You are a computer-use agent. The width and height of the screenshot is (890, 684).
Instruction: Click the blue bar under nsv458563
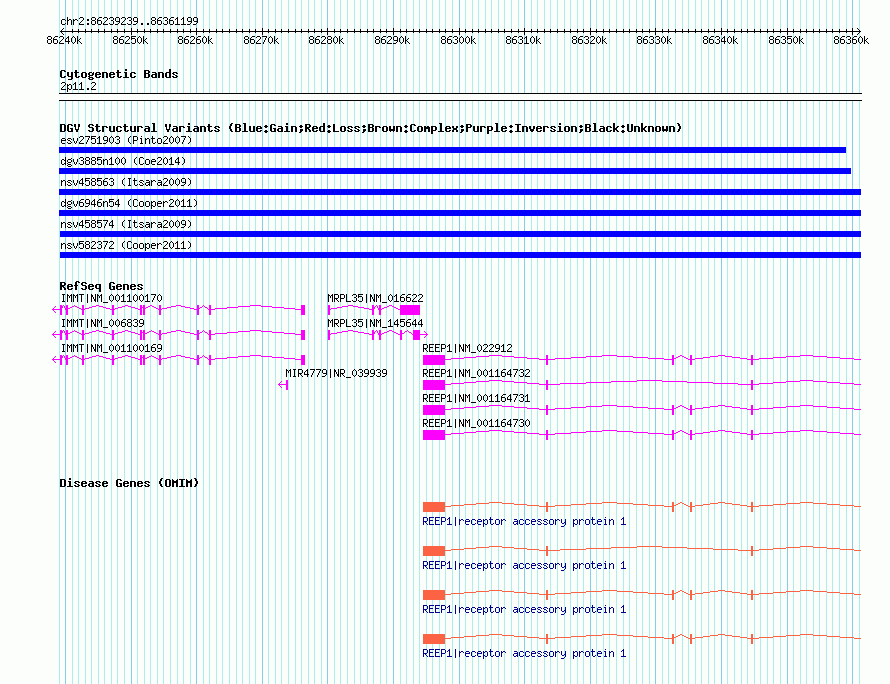460,192
